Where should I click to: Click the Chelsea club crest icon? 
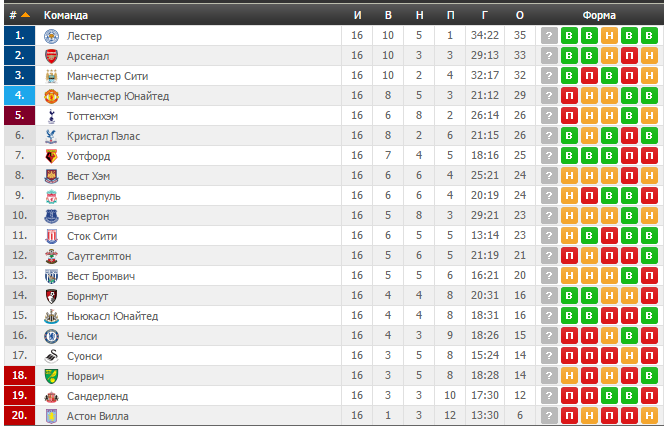[x=50, y=336]
